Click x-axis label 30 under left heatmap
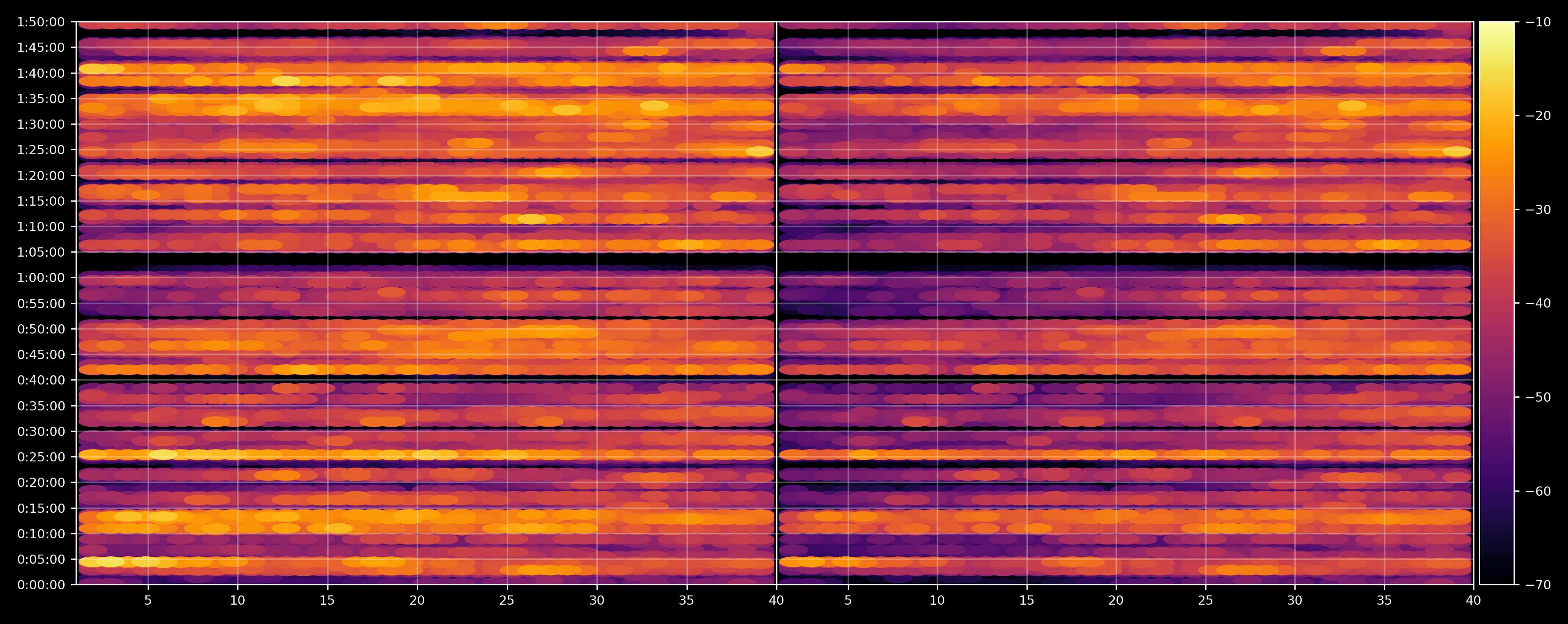 [597, 601]
